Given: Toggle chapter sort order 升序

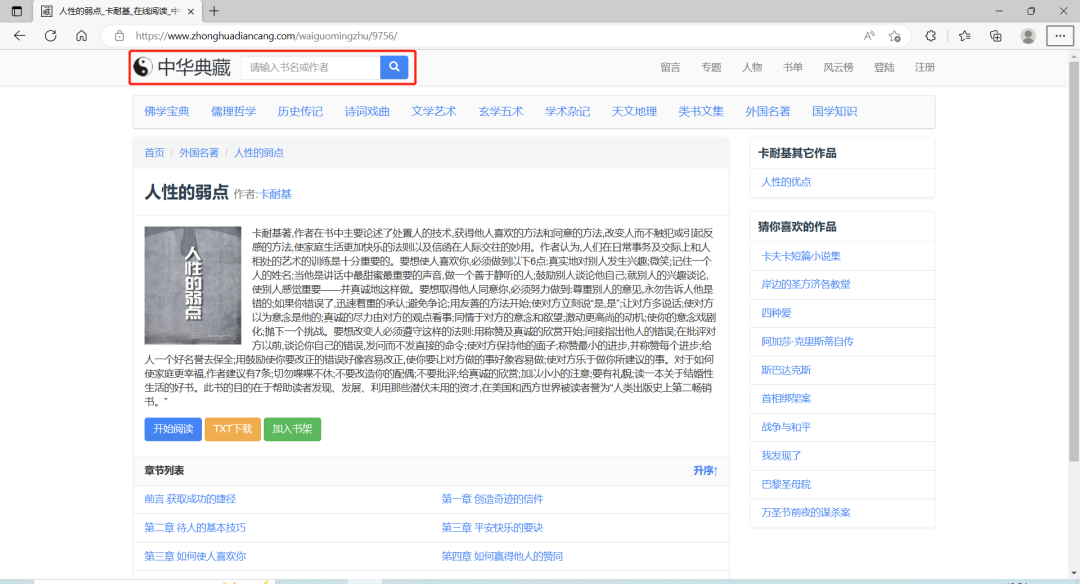Looking at the screenshot, I should [705, 470].
